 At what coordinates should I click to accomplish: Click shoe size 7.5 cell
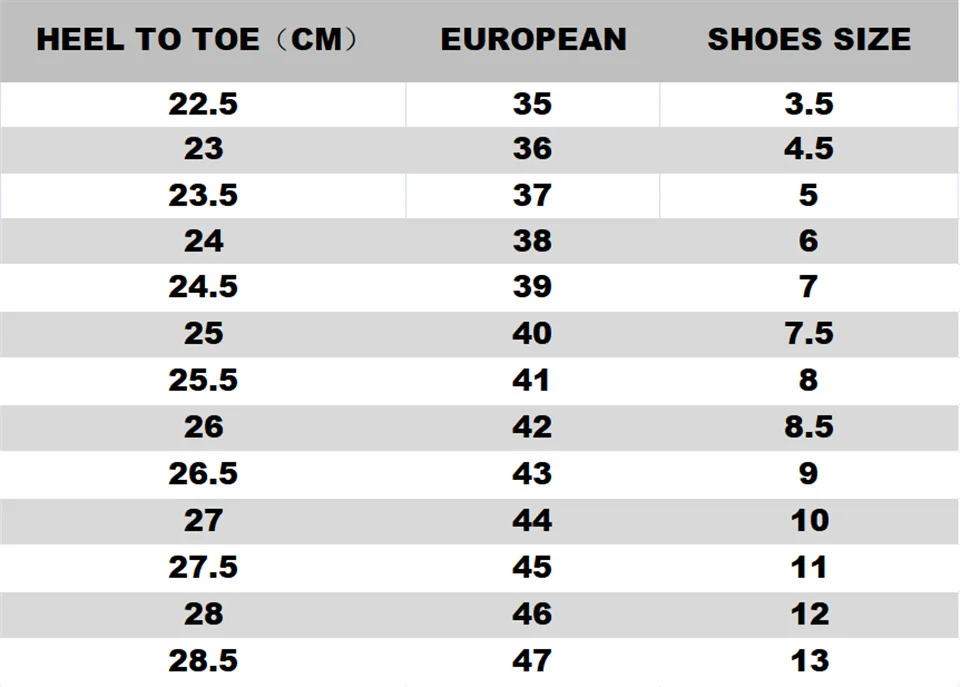point(809,334)
